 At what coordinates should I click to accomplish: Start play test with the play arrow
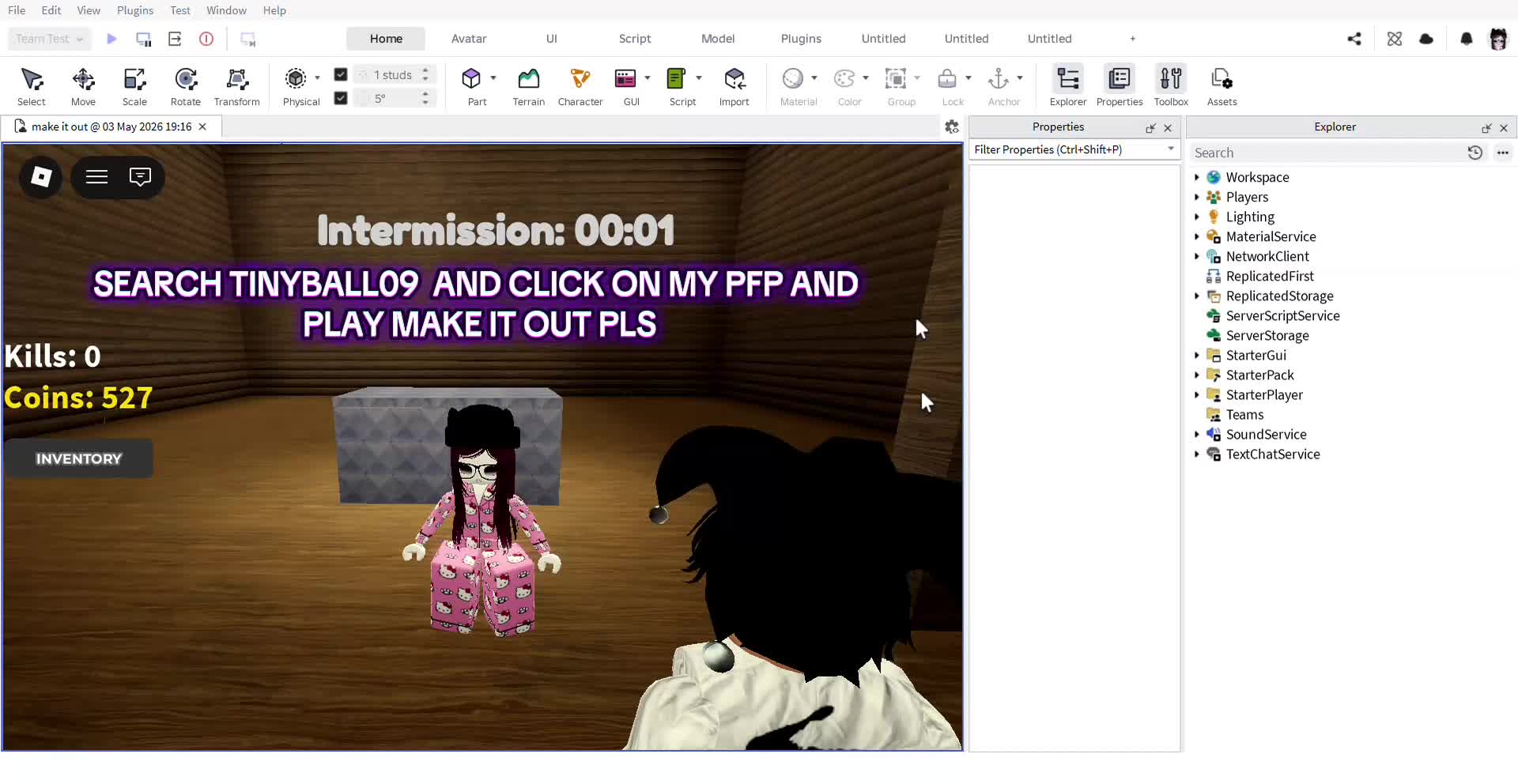111,39
